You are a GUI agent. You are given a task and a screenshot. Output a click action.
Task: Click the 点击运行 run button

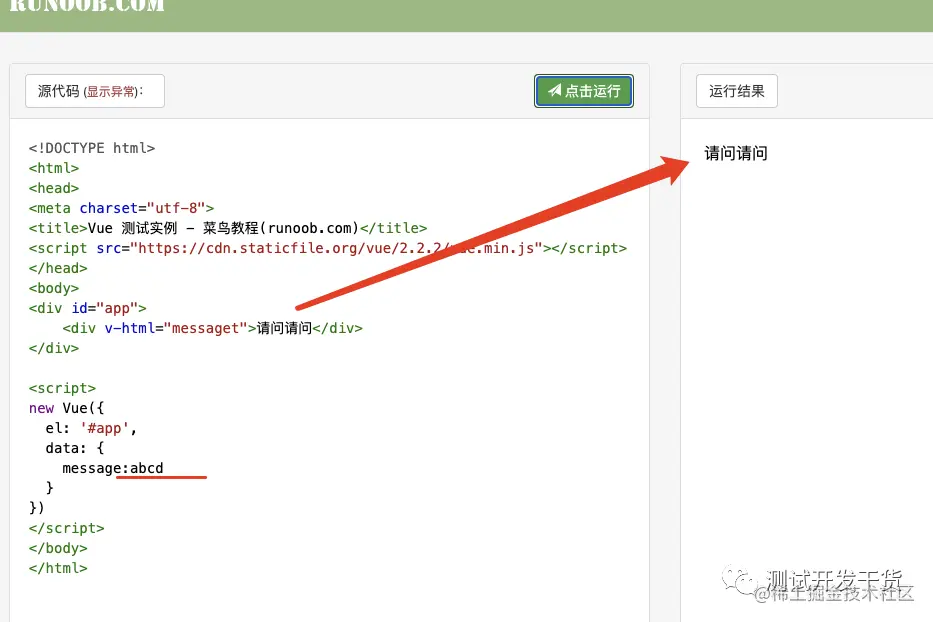[584, 91]
